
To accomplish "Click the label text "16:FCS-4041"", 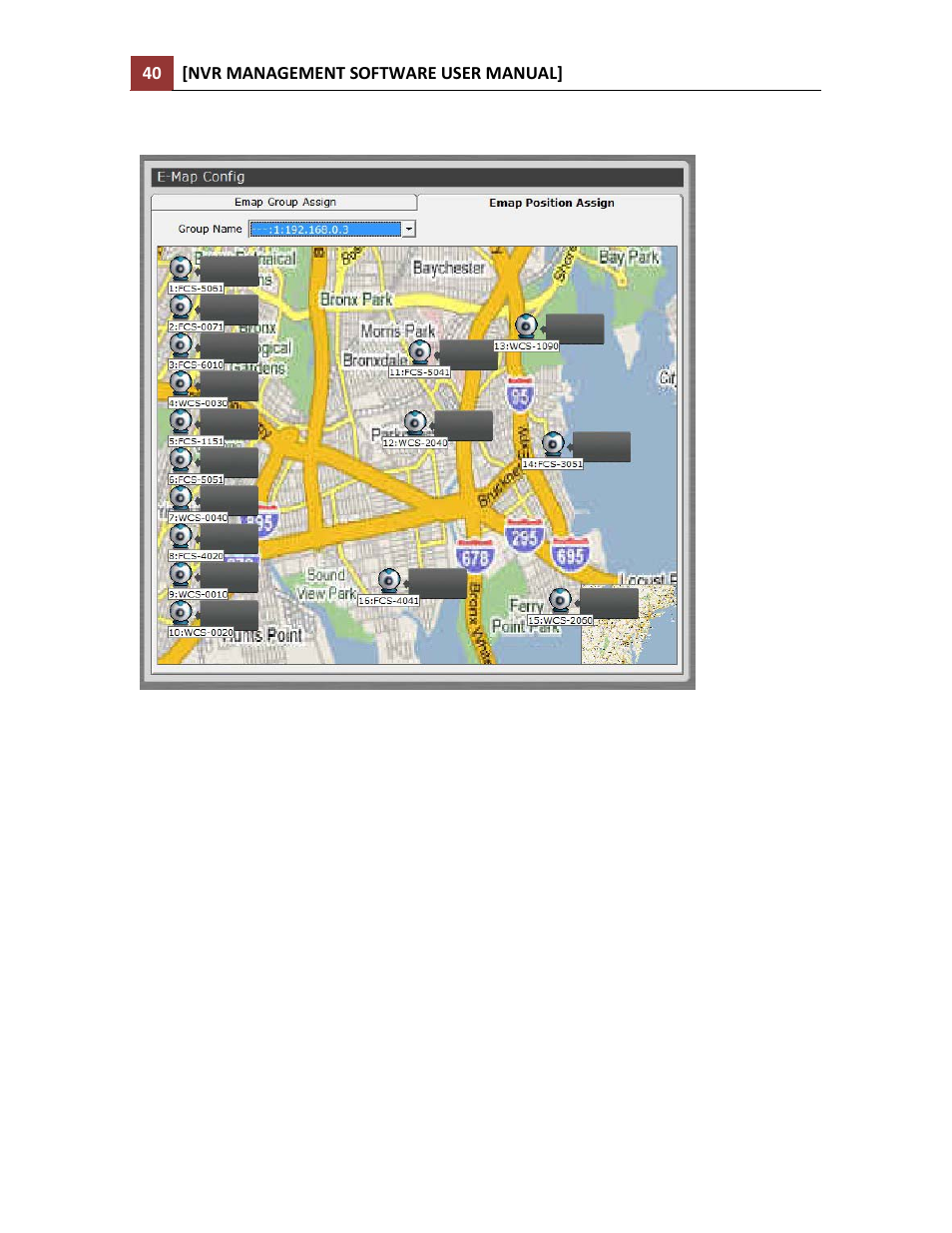I will click(x=389, y=601).
